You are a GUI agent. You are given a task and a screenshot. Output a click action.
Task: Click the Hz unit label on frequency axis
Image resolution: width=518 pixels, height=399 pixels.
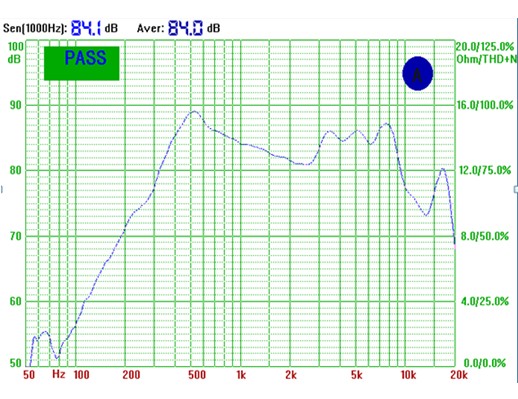(59, 374)
